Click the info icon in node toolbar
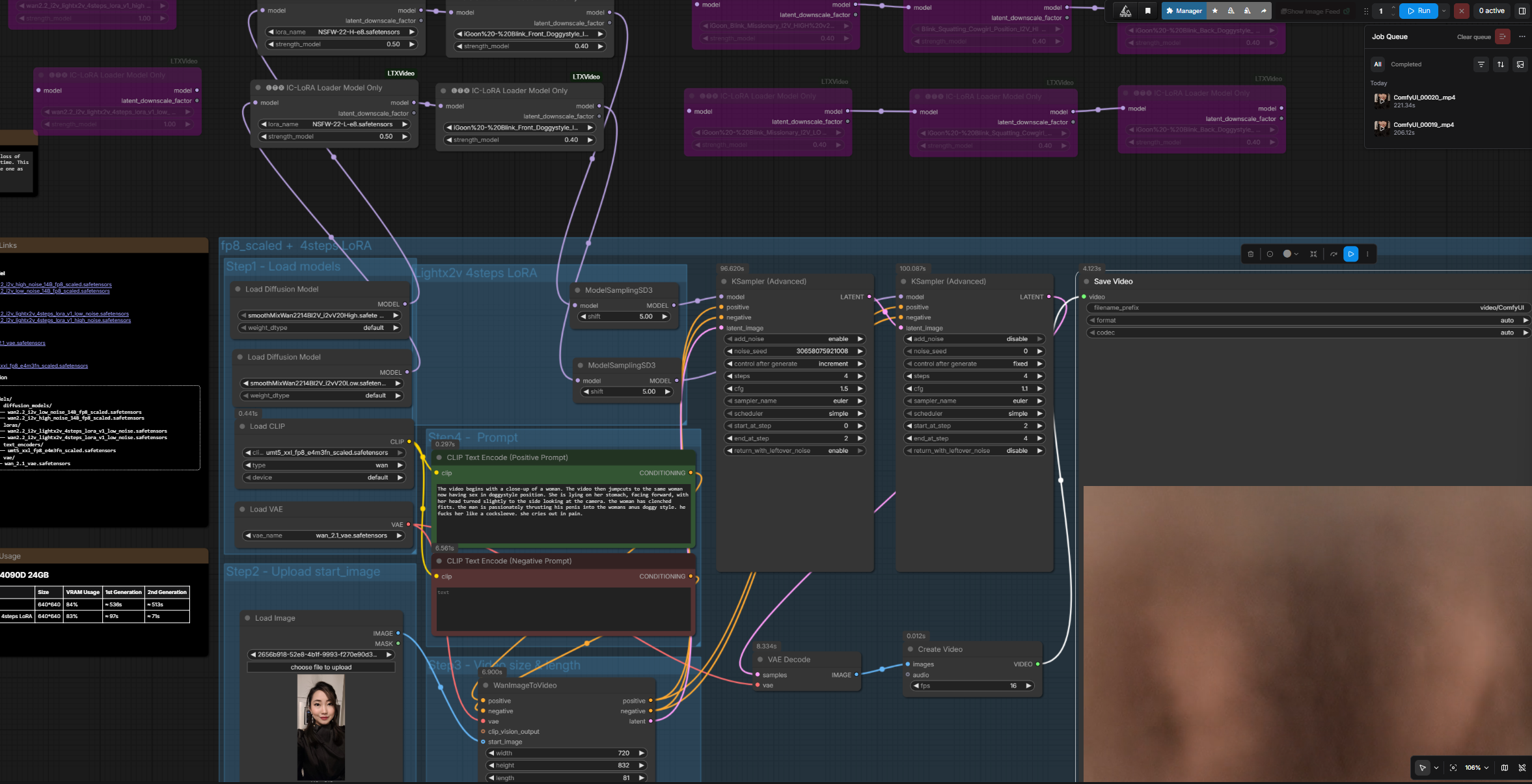Image resolution: width=1532 pixels, height=784 pixels. [1270, 254]
